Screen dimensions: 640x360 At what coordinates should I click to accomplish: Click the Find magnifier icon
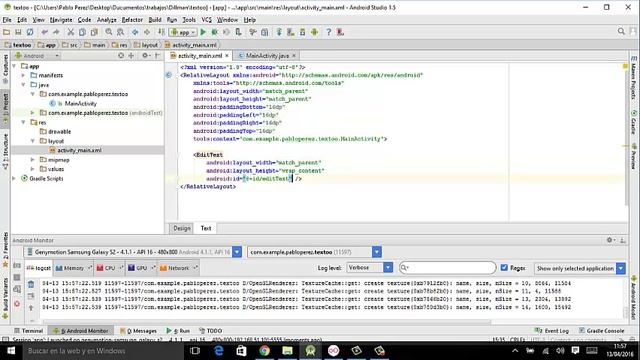click(109, 32)
